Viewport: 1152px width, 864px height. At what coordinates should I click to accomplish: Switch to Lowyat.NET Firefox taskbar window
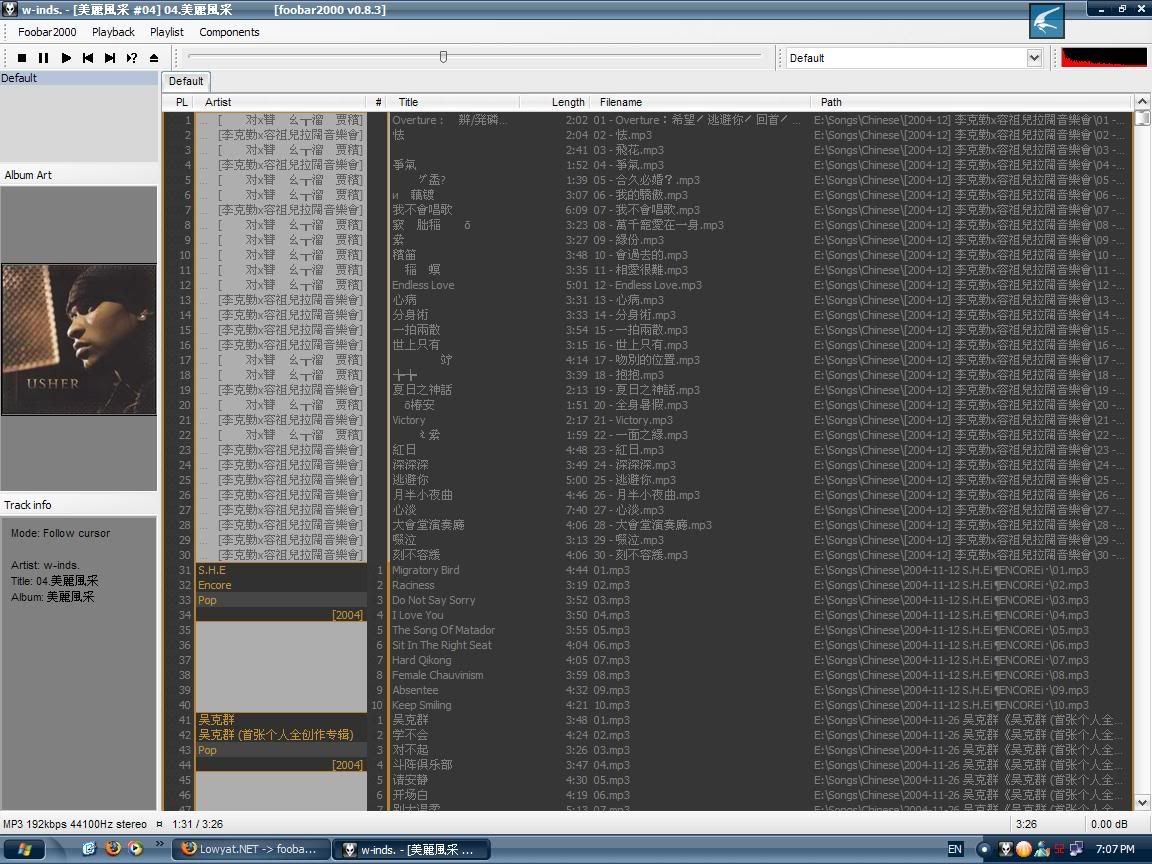coord(251,849)
